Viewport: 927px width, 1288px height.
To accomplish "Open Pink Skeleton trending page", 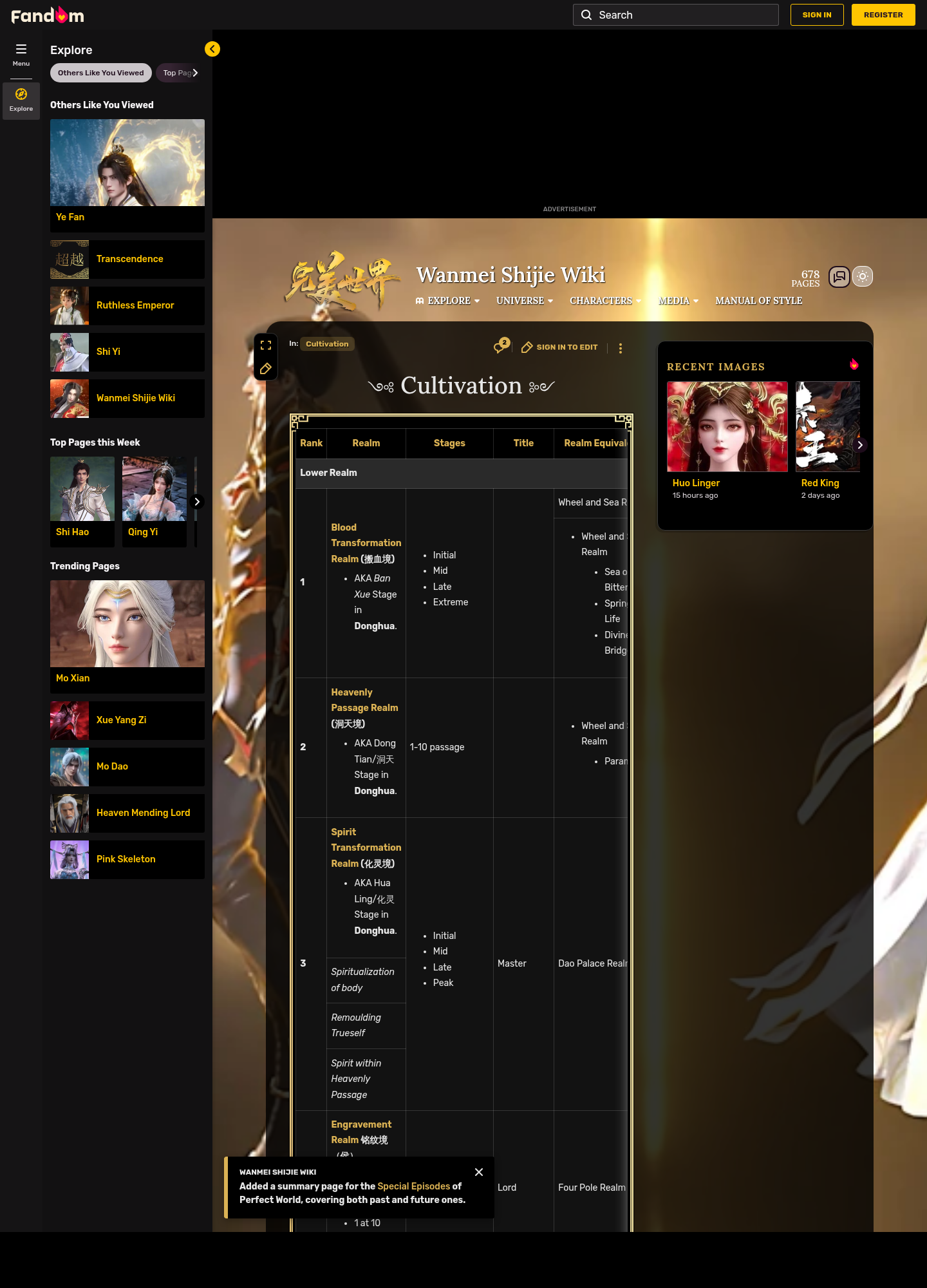I will pos(127,860).
